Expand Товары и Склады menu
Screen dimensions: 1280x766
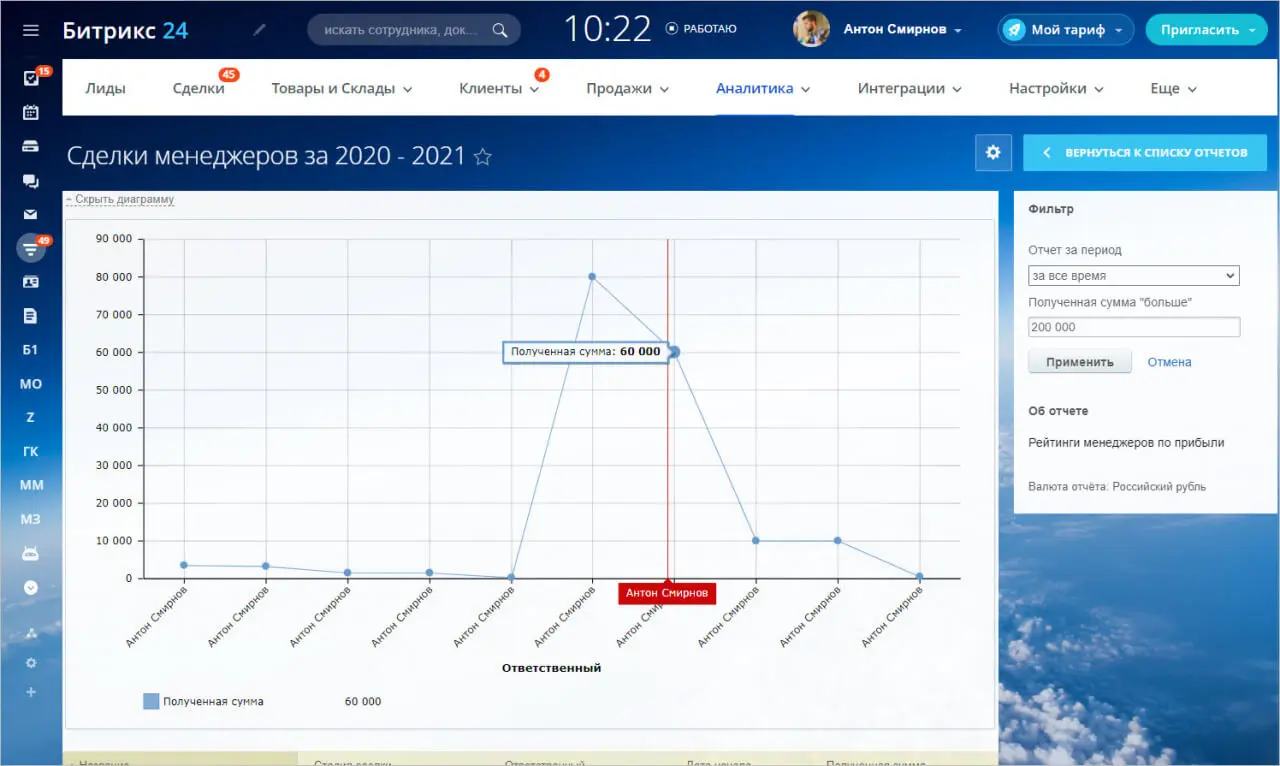(342, 88)
